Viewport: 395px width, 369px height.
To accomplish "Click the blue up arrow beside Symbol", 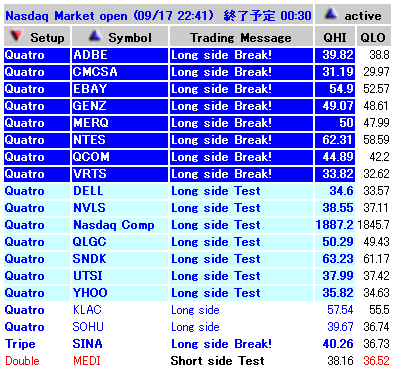I will [95, 36].
